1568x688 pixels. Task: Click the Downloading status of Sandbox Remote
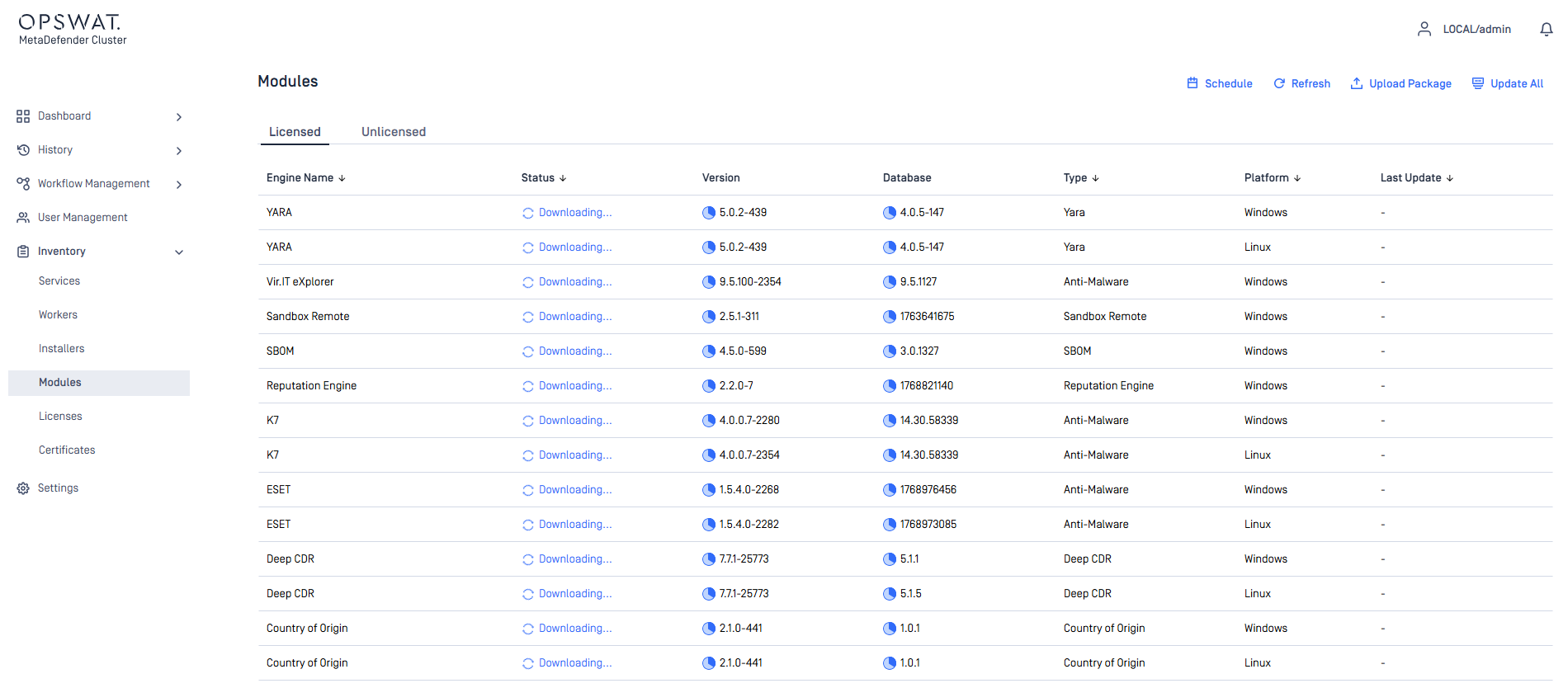click(574, 317)
